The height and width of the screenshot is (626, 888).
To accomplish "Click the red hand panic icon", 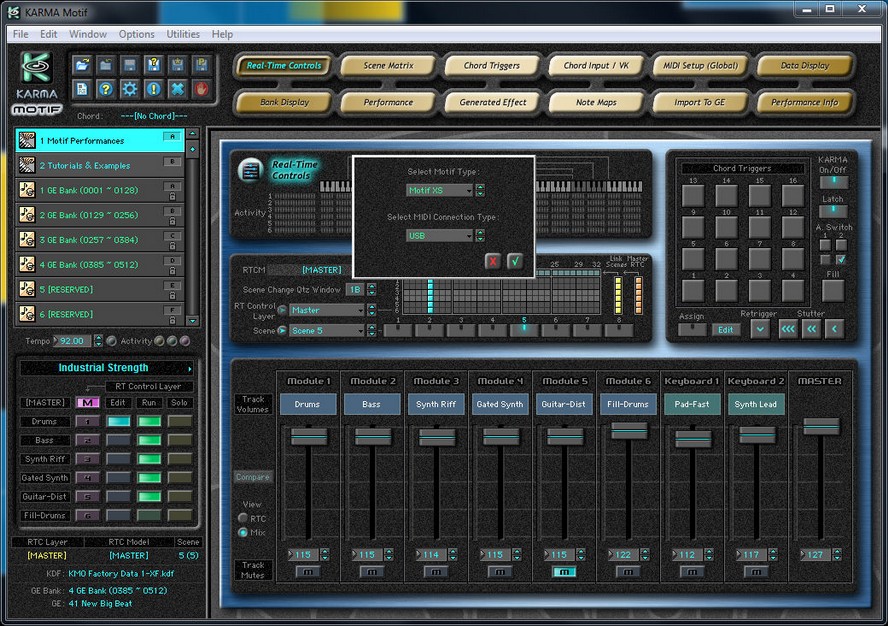I will pos(202,89).
